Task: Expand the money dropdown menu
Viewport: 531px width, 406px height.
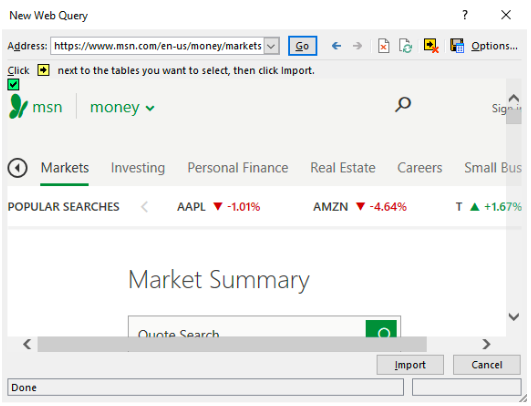Action: [122, 107]
